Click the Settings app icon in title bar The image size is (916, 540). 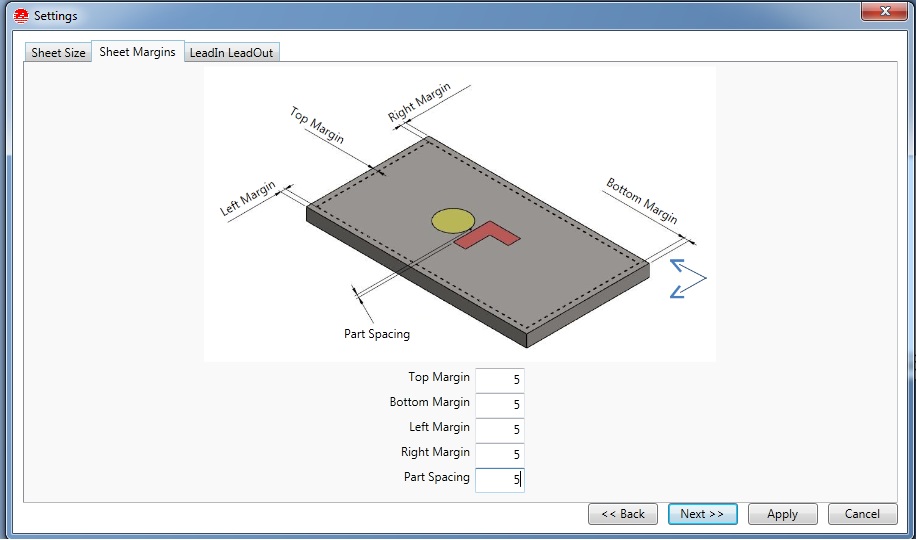click(20, 16)
